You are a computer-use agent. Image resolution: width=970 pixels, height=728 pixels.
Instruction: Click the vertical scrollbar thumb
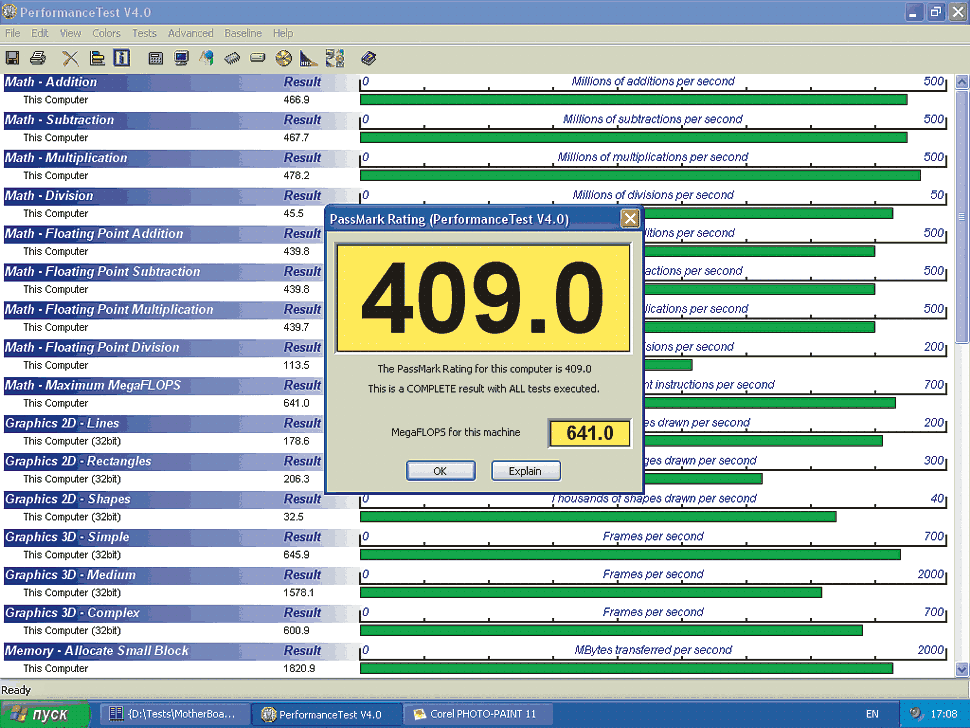(962, 216)
